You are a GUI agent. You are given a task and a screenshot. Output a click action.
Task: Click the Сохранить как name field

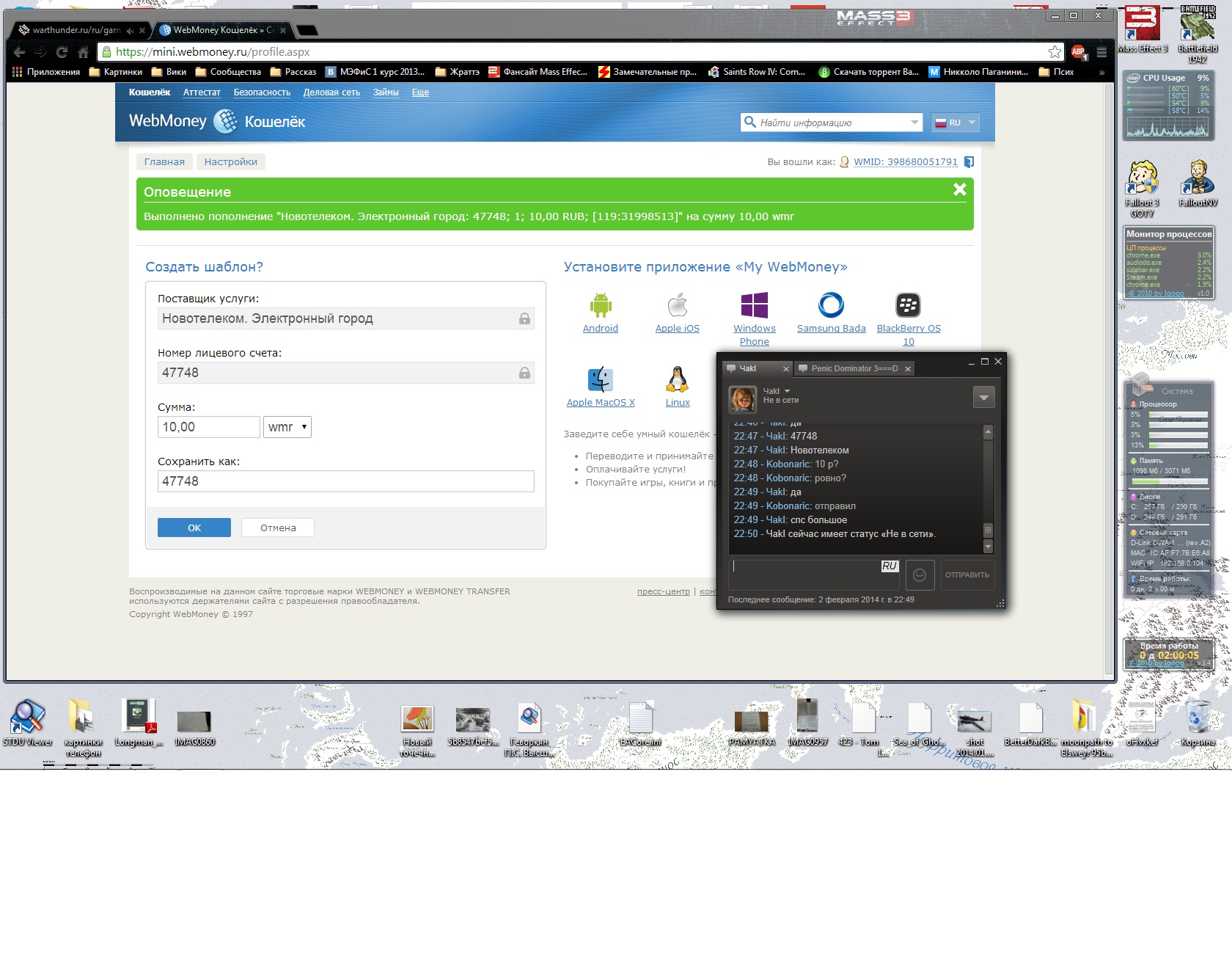[345, 481]
